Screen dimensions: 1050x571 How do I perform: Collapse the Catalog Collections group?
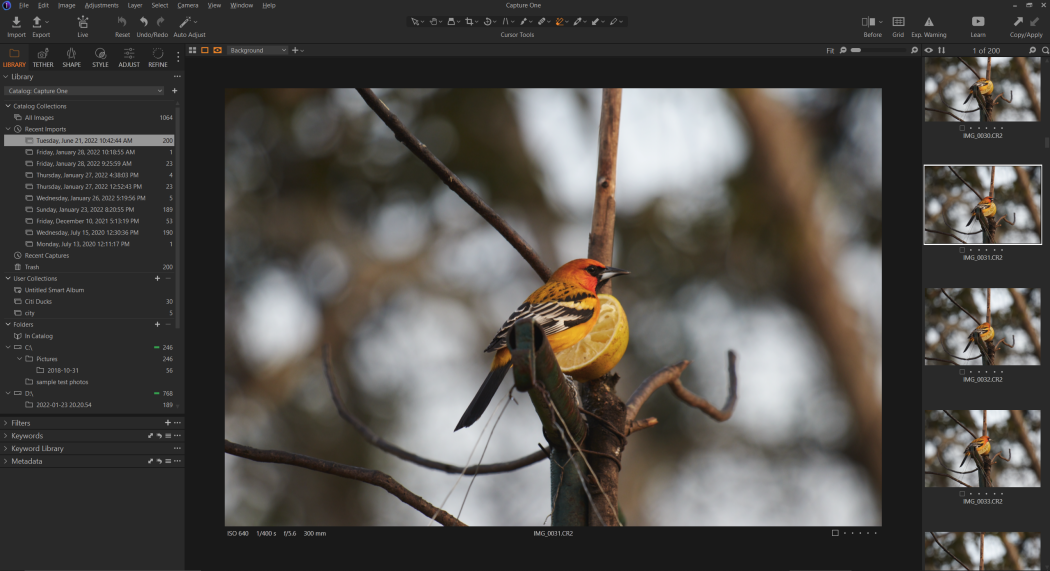[8, 106]
